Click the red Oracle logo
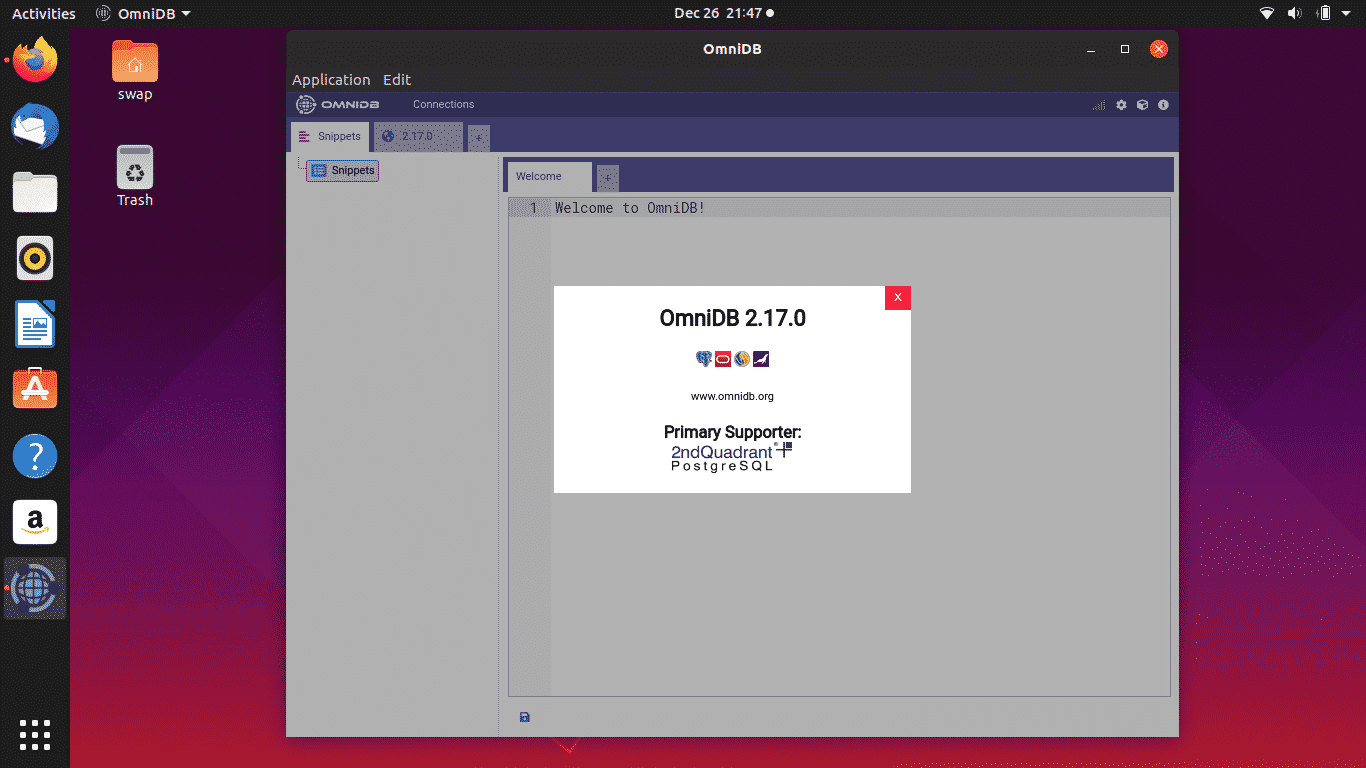 (723, 359)
